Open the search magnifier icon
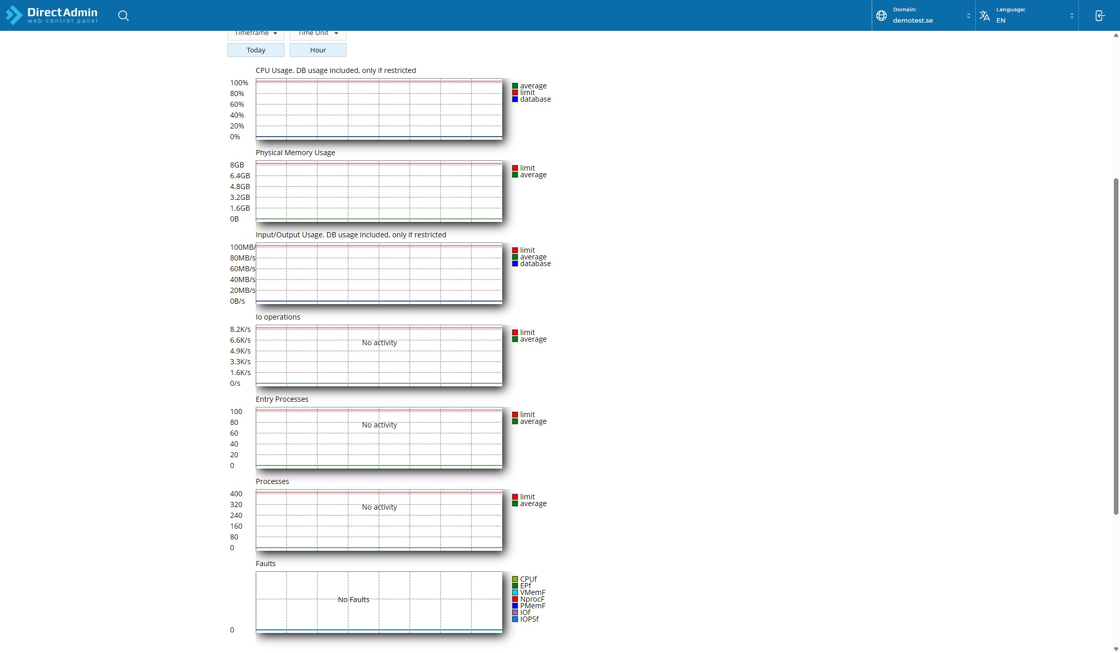Screen dimensions: 1120x653 coord(123,16)
